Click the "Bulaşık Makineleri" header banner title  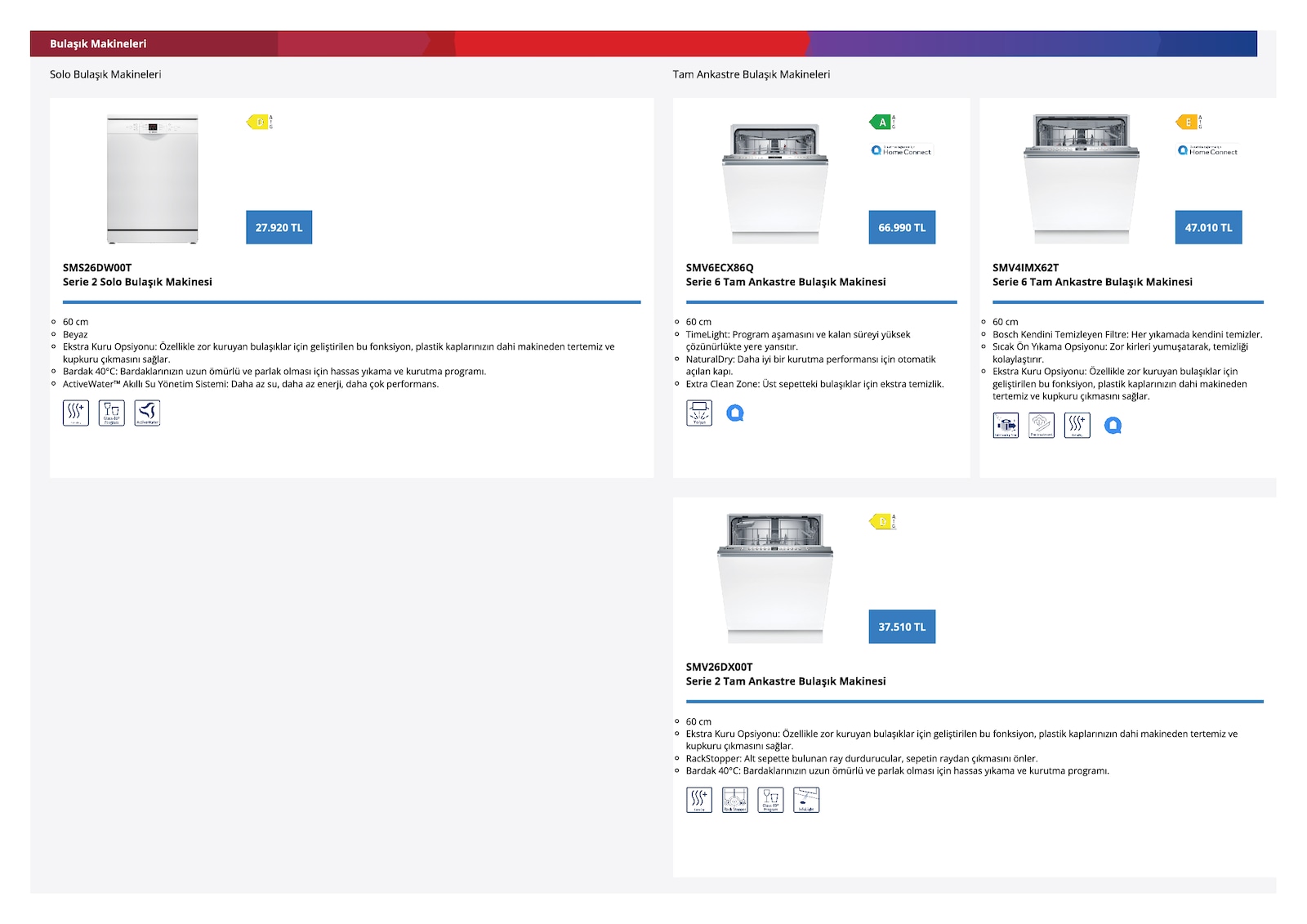pyautogui.click(x=98, y=43)
